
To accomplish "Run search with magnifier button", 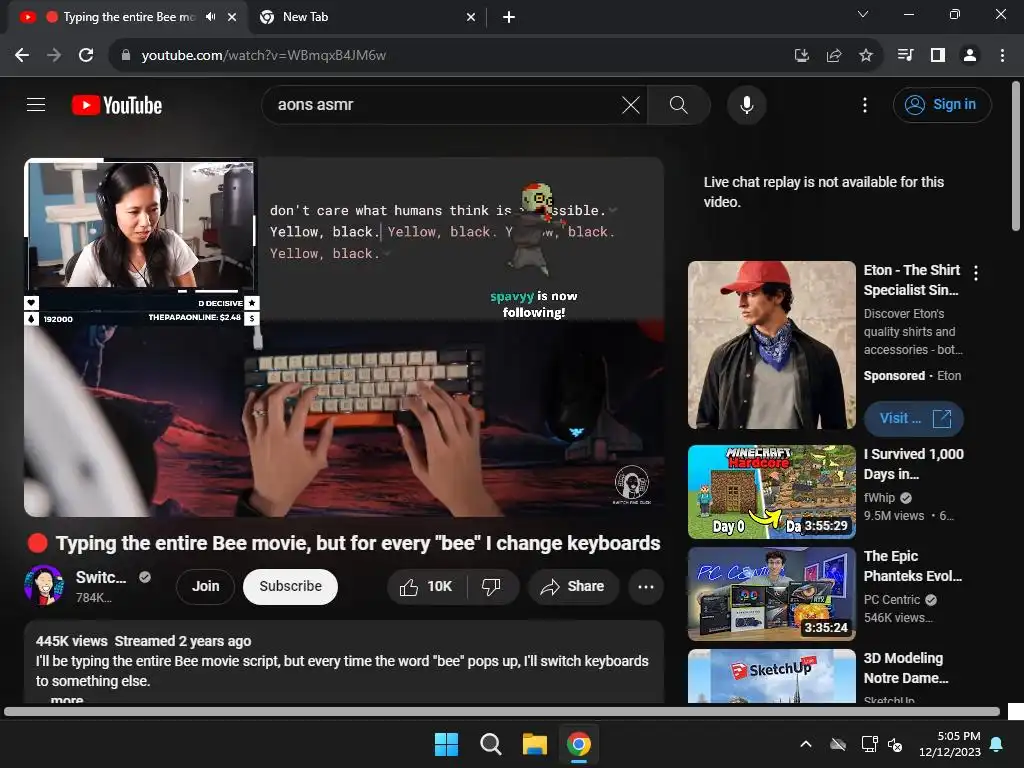I will [x=679, y=104].
